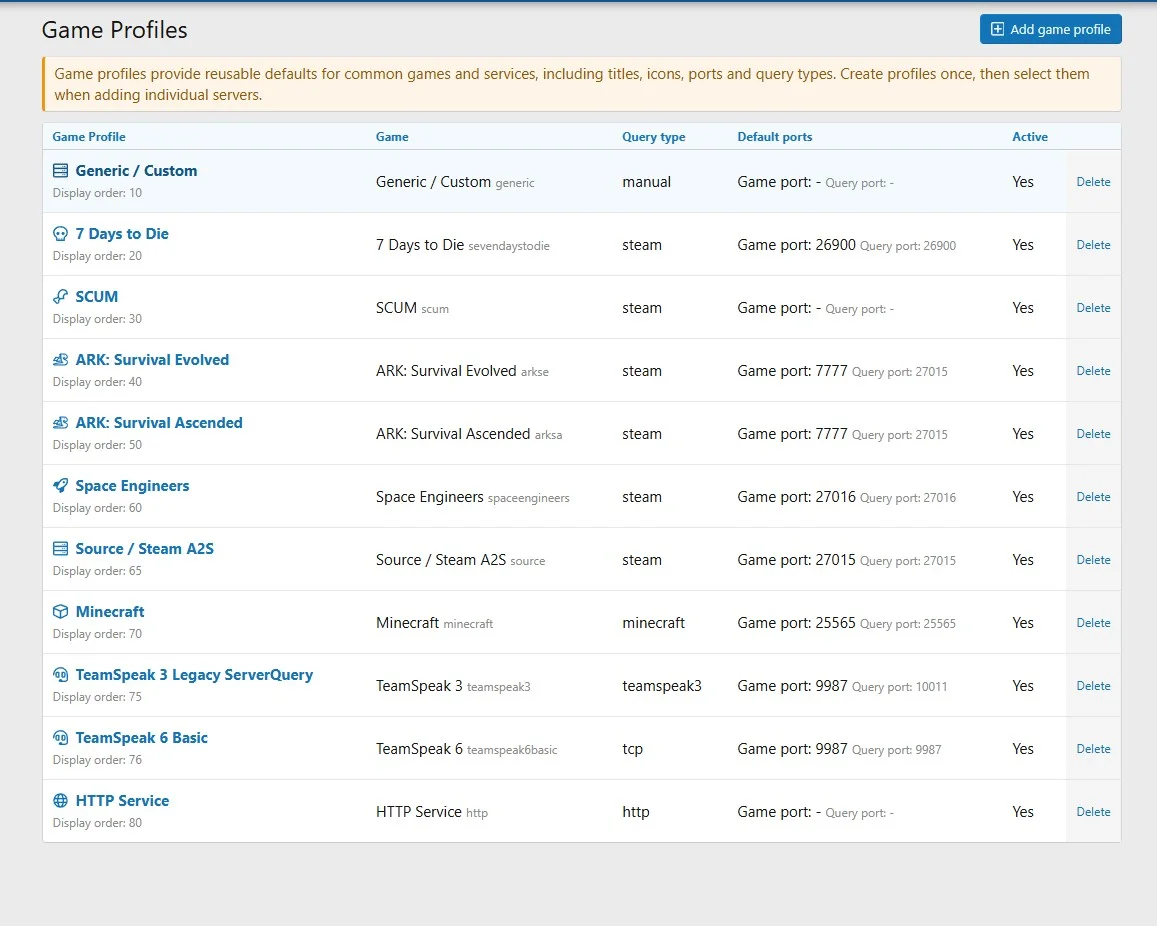Open ARK: Survival Evolved profile

(x=152, y=360)
